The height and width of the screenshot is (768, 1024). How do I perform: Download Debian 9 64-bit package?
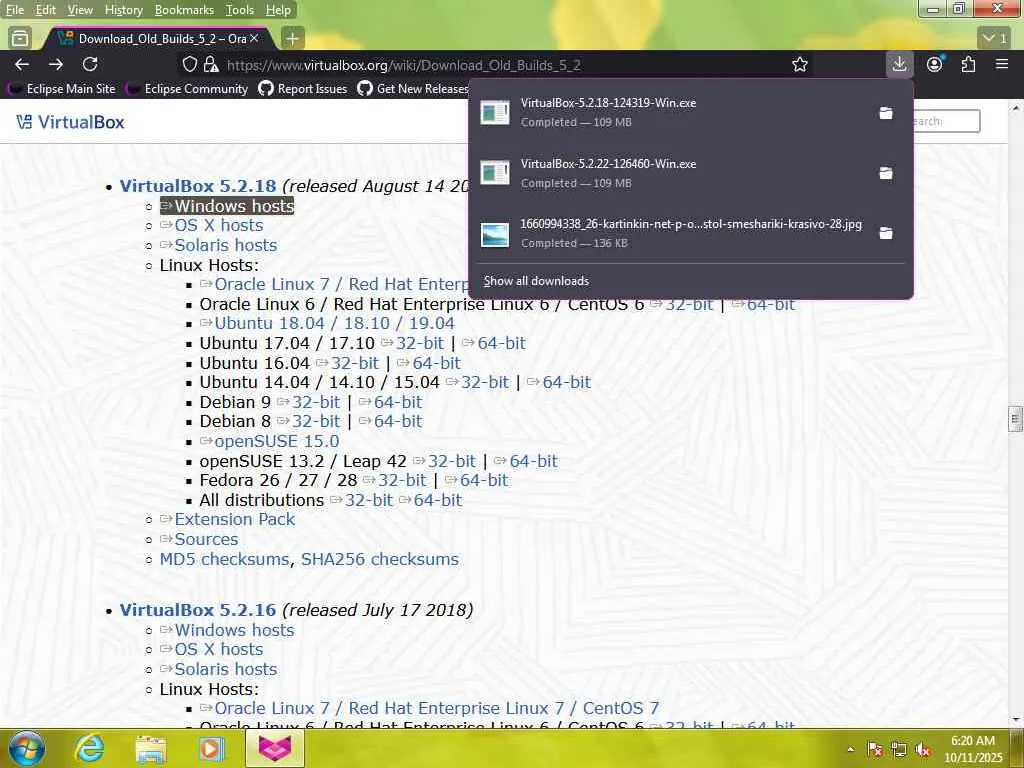pos(391,402)
